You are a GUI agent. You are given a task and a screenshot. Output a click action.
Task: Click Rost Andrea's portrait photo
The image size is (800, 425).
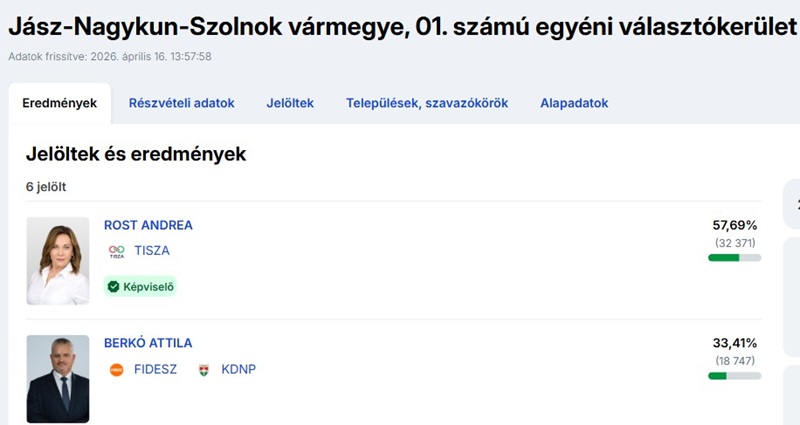tap(58, 261)
